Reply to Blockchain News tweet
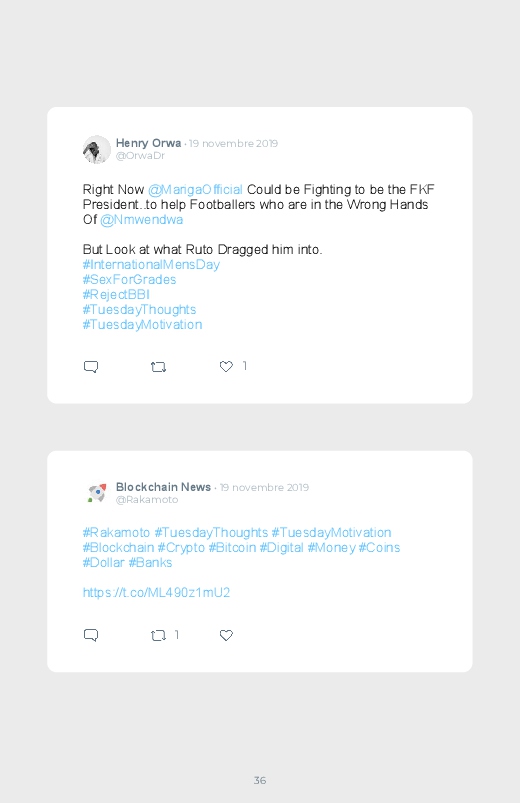Screen dimensions: 520x803 [x=91, y=635]
